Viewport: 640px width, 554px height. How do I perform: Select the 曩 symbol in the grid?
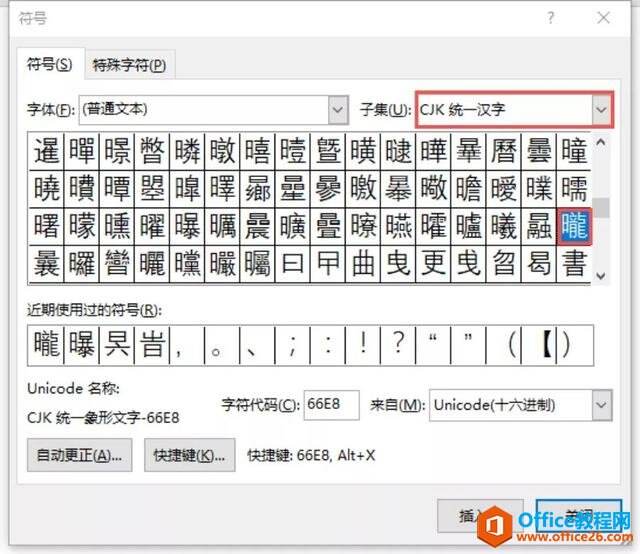click(47, 264)
